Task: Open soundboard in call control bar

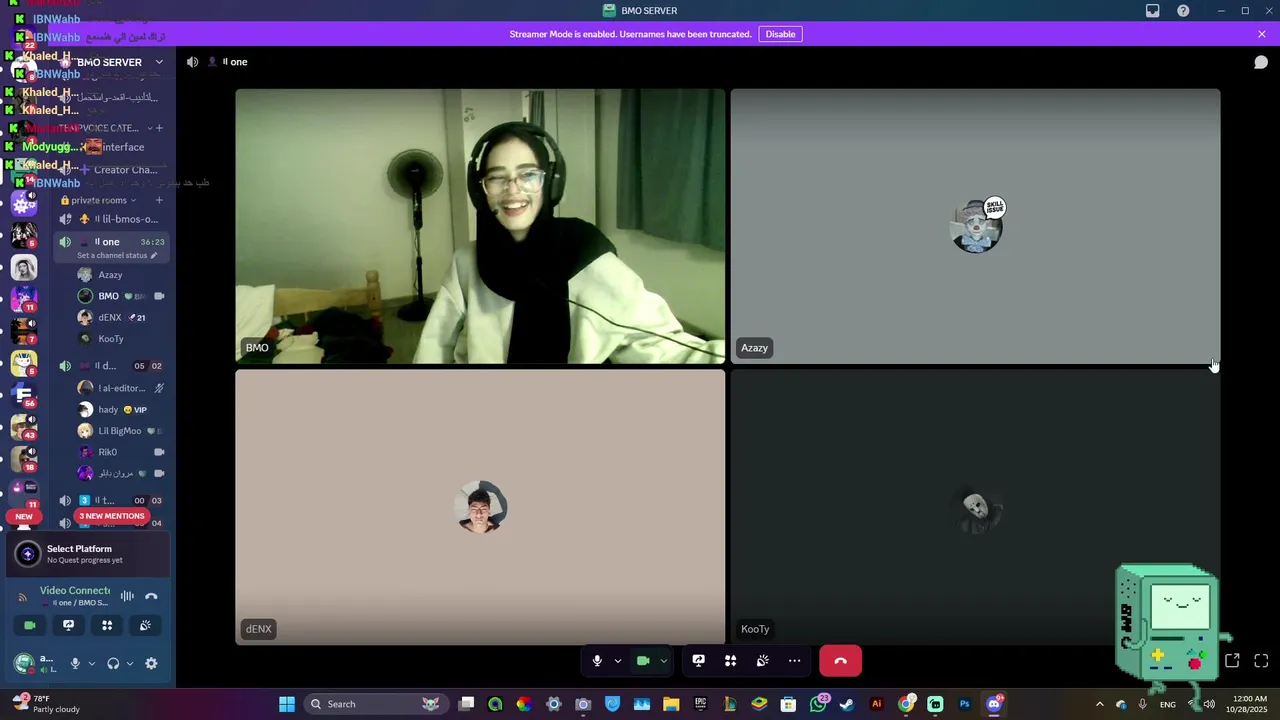Action: point(763,661)
